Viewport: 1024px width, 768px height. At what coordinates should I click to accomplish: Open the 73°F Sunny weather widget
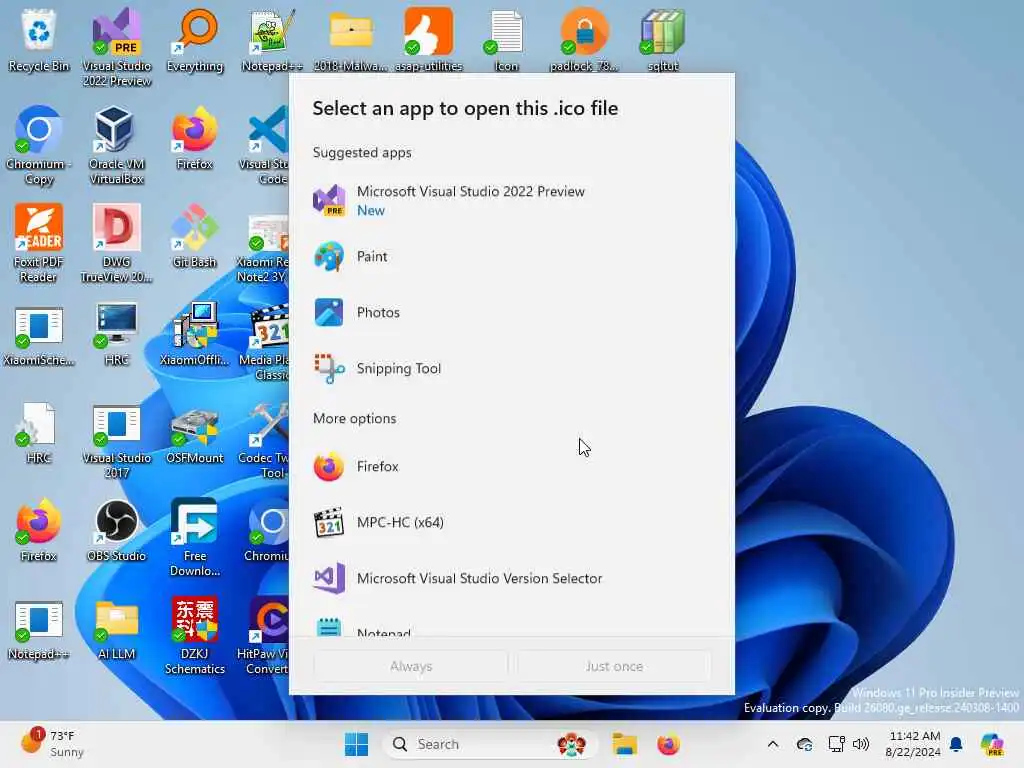coord(52,744)
